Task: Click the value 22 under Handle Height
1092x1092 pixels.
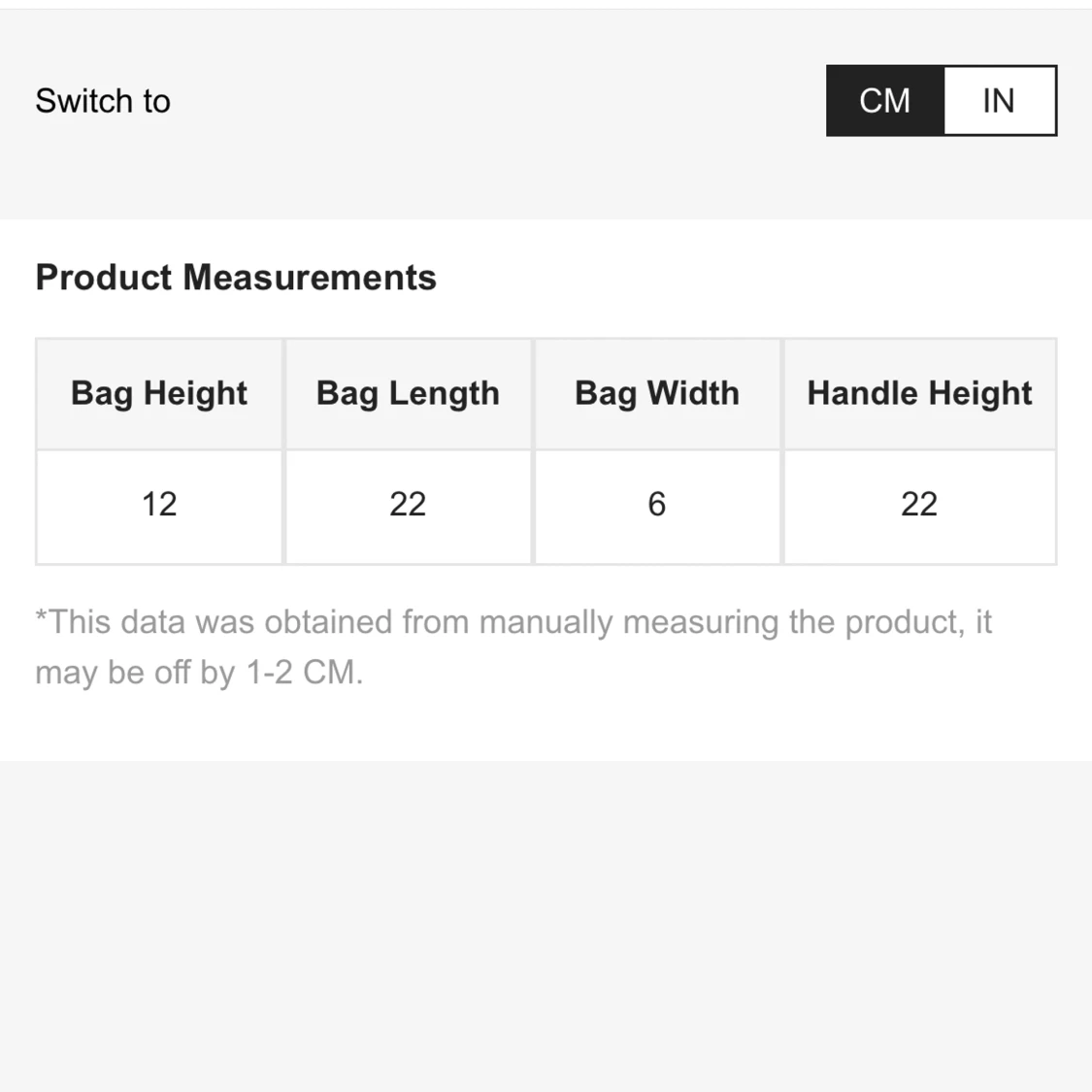Action: 919,504
